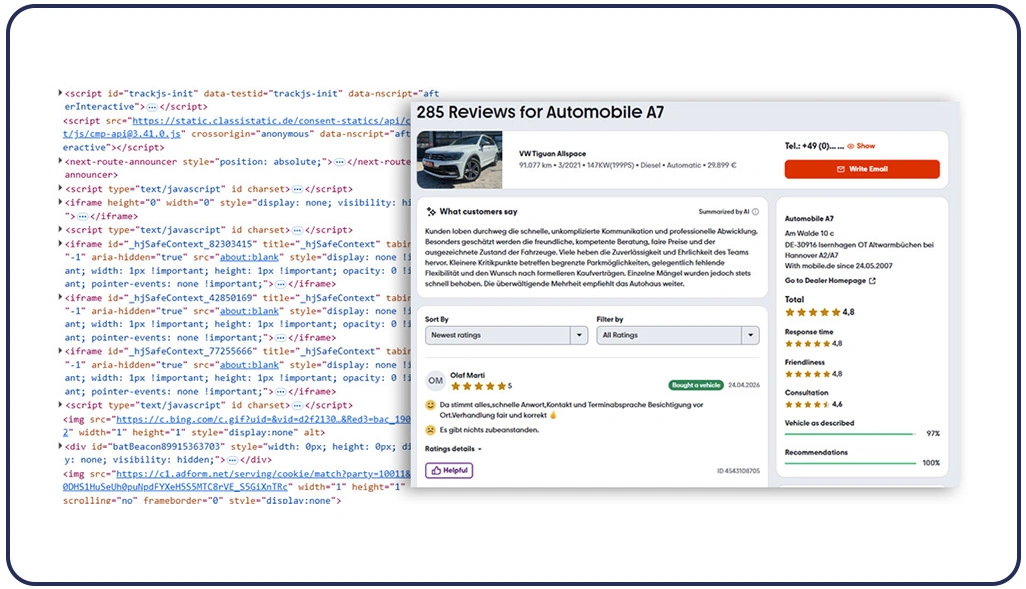This screenshot has width=1026, height=589.
Task: Open the Go to Dealer Homepage link
Action: tap(830, 281)
